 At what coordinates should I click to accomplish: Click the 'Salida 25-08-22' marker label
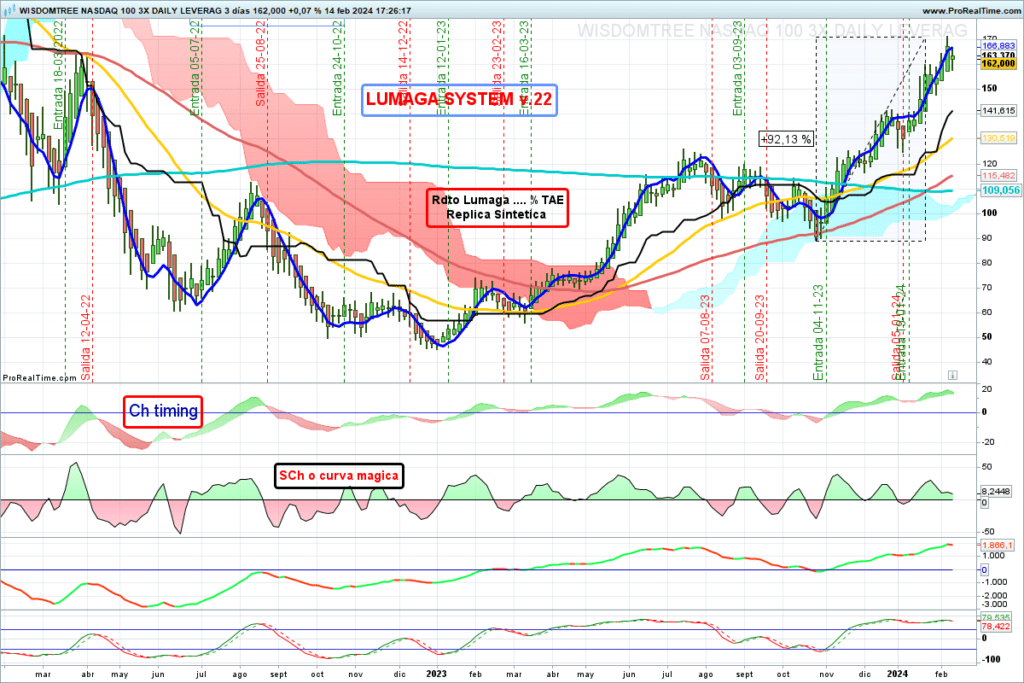point(261,63)
